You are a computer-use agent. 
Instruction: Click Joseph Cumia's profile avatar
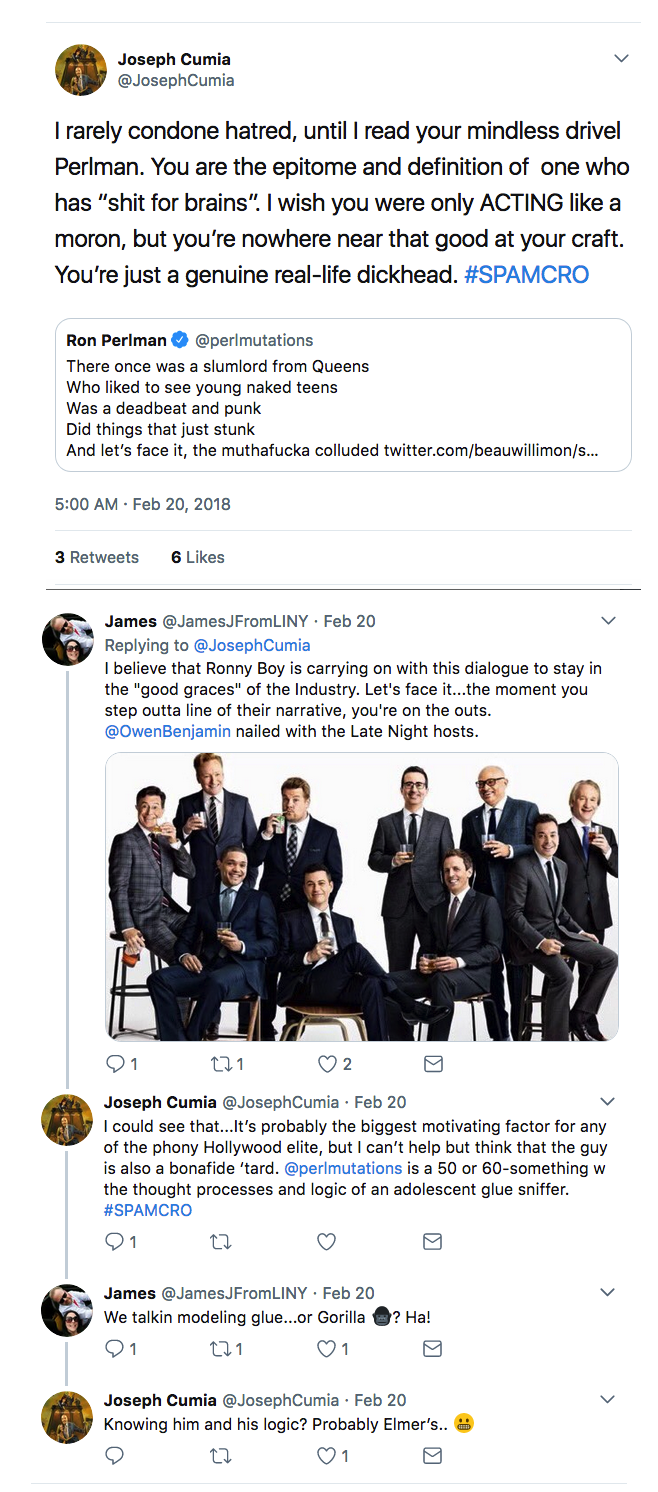coord(80,70)
